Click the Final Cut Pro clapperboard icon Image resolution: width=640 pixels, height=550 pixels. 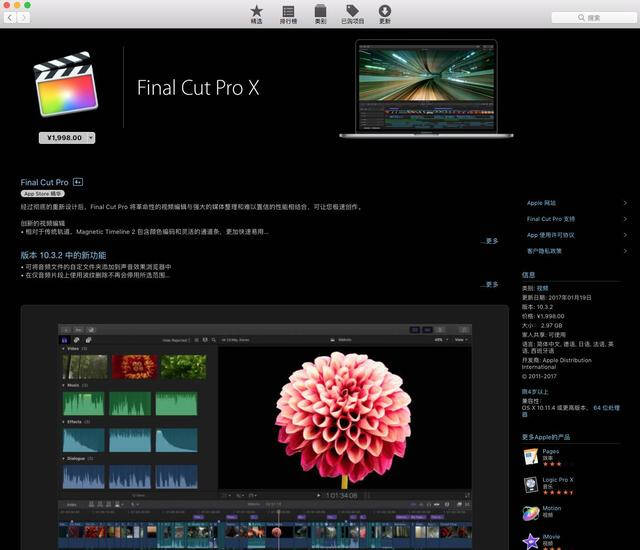coord(67,84)
